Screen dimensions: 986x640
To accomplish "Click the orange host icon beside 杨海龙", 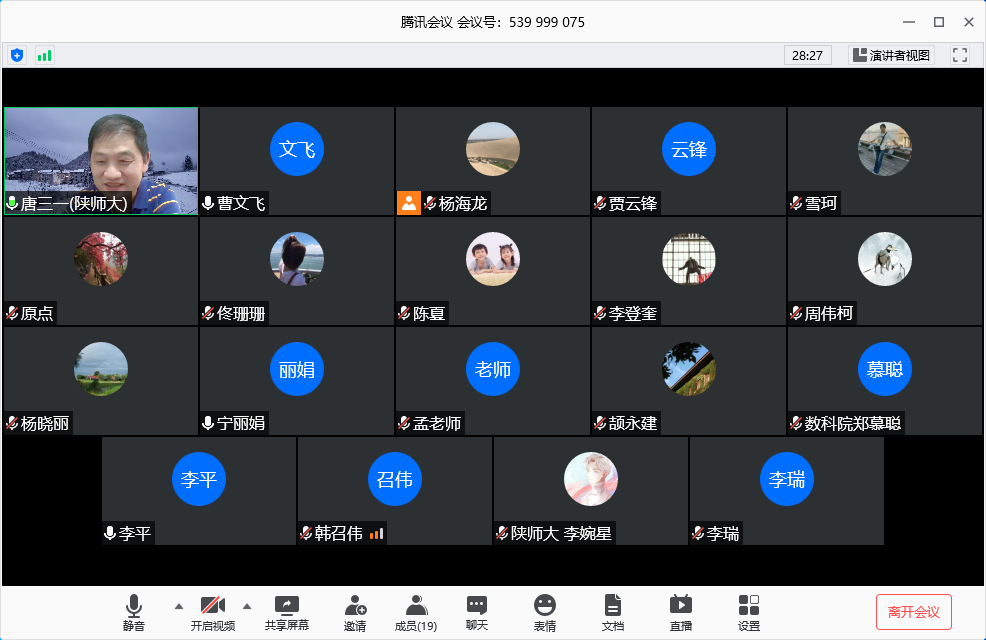I will 409,203.
